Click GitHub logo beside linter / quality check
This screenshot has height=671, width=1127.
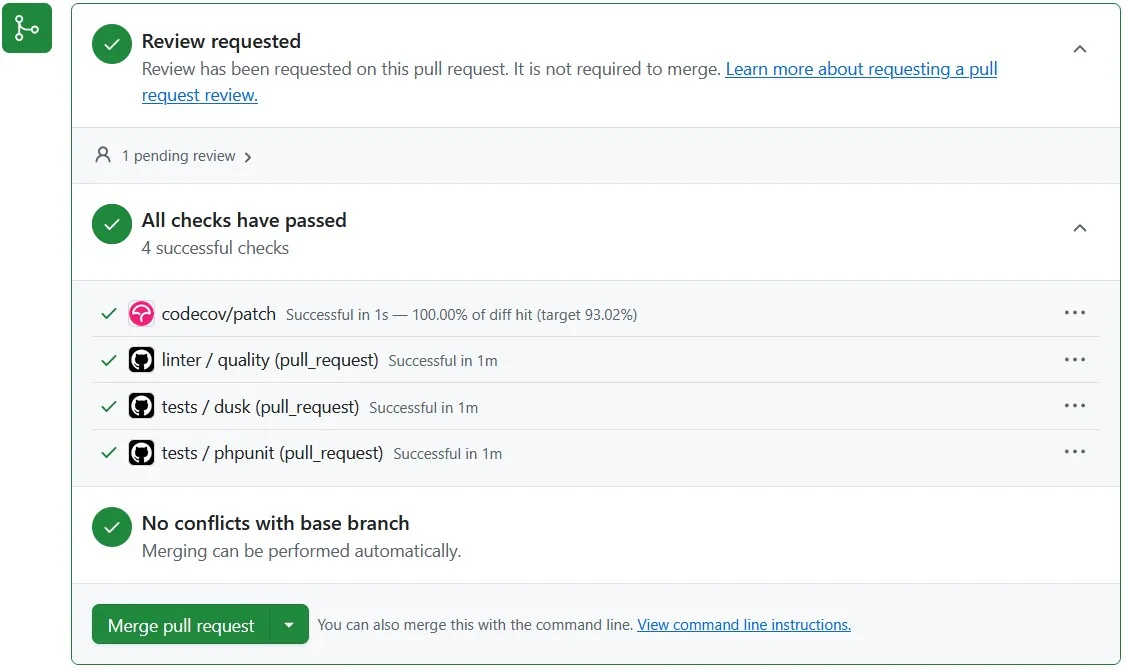coord(142,360)
